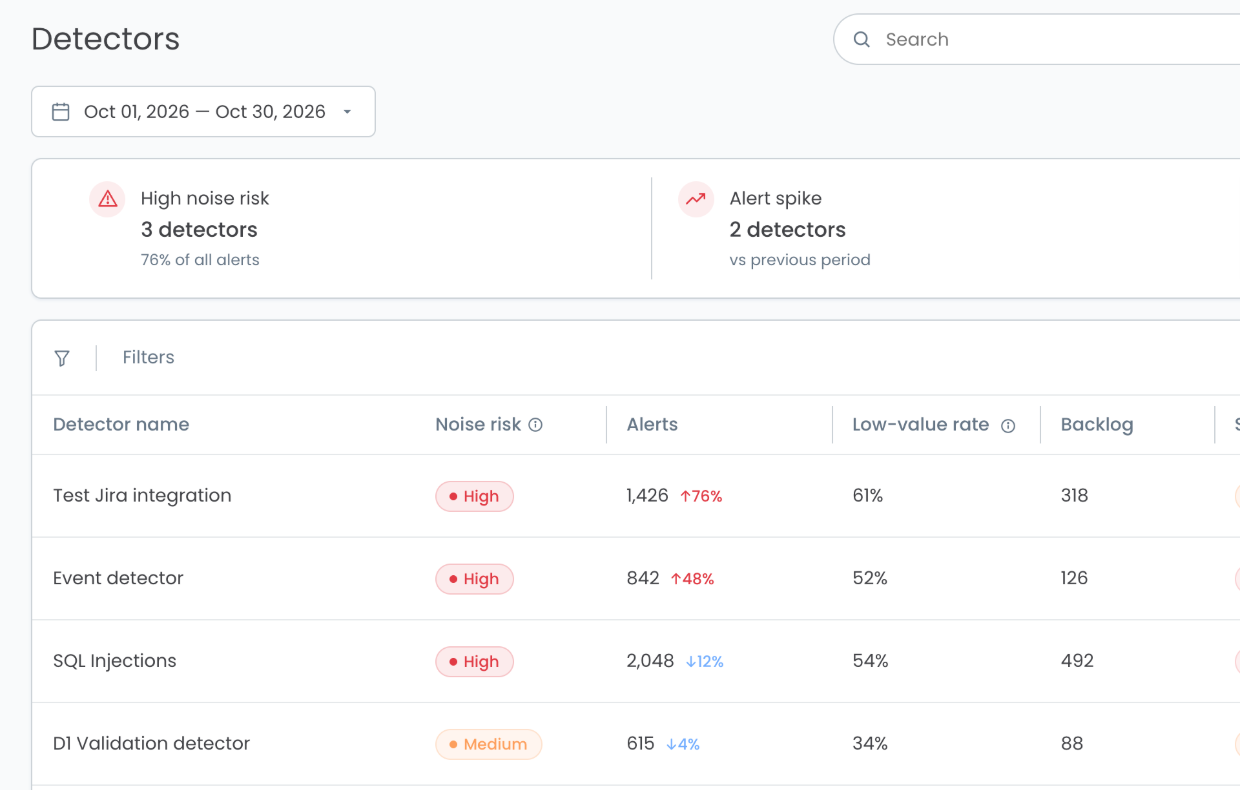The image size is (1240, 790).
Task: Click the Detectors page heading
Action: tap(106, 39)
